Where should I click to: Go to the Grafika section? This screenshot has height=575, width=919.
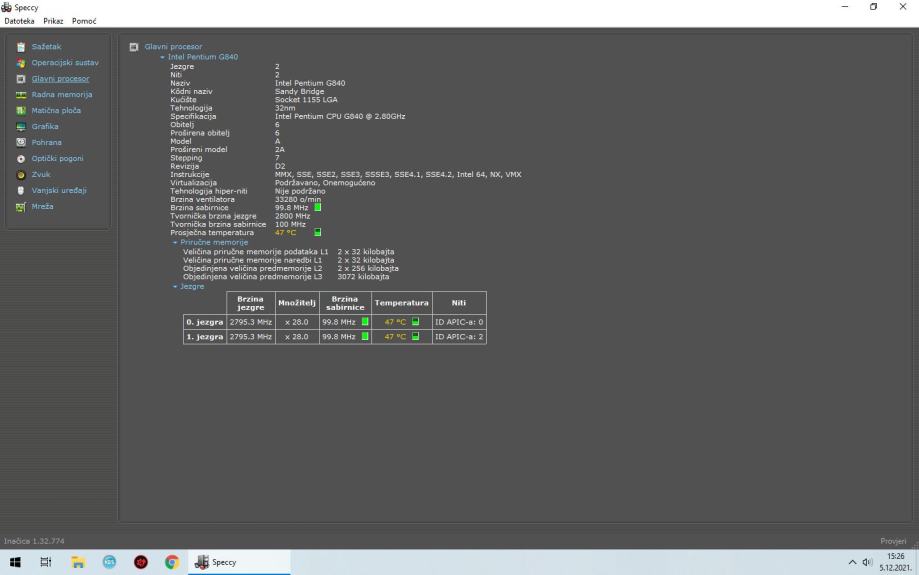[x=45, y=127]
